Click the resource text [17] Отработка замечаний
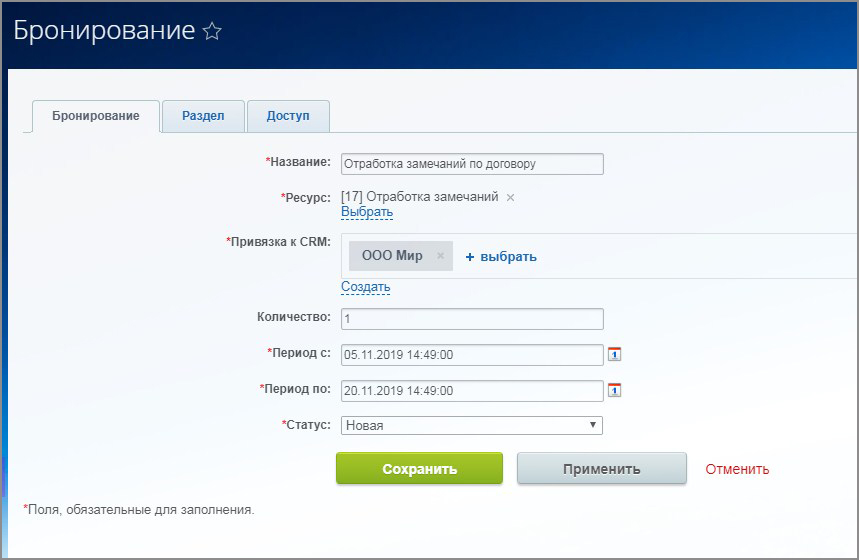Viewport: 859px width, 560px height. [x=420, y=196]
